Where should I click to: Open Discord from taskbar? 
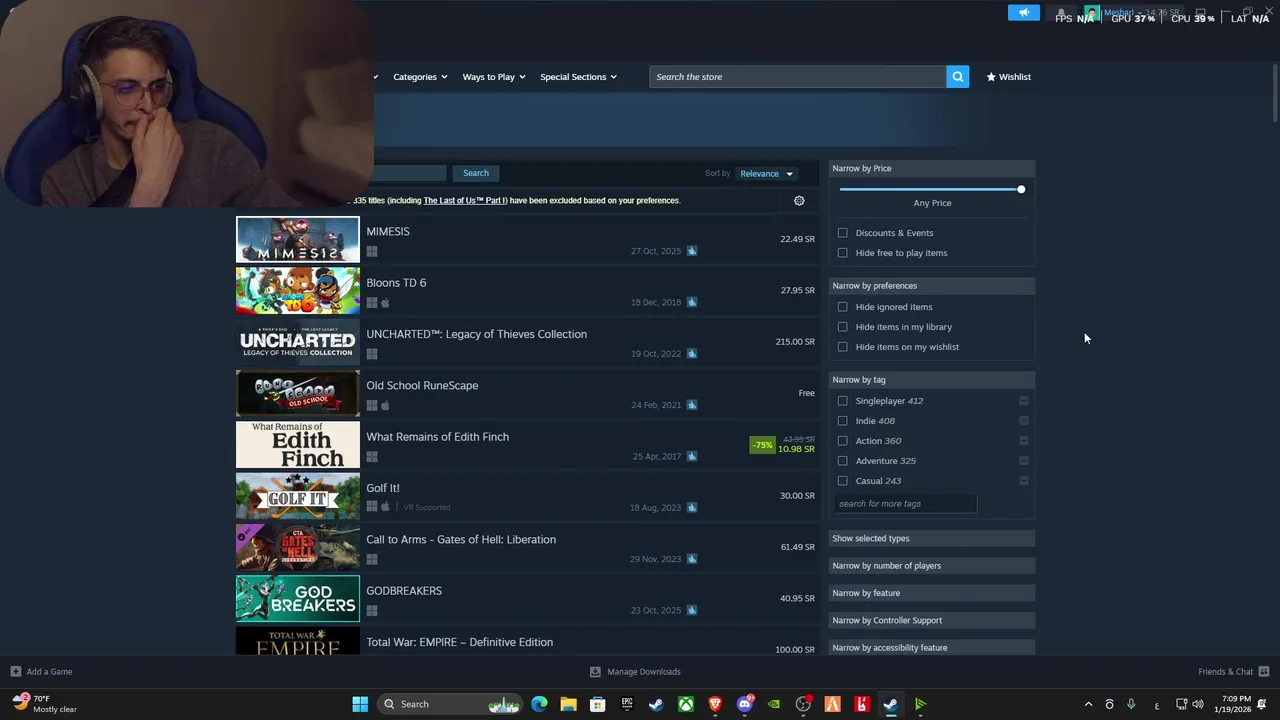coord(744,704)
